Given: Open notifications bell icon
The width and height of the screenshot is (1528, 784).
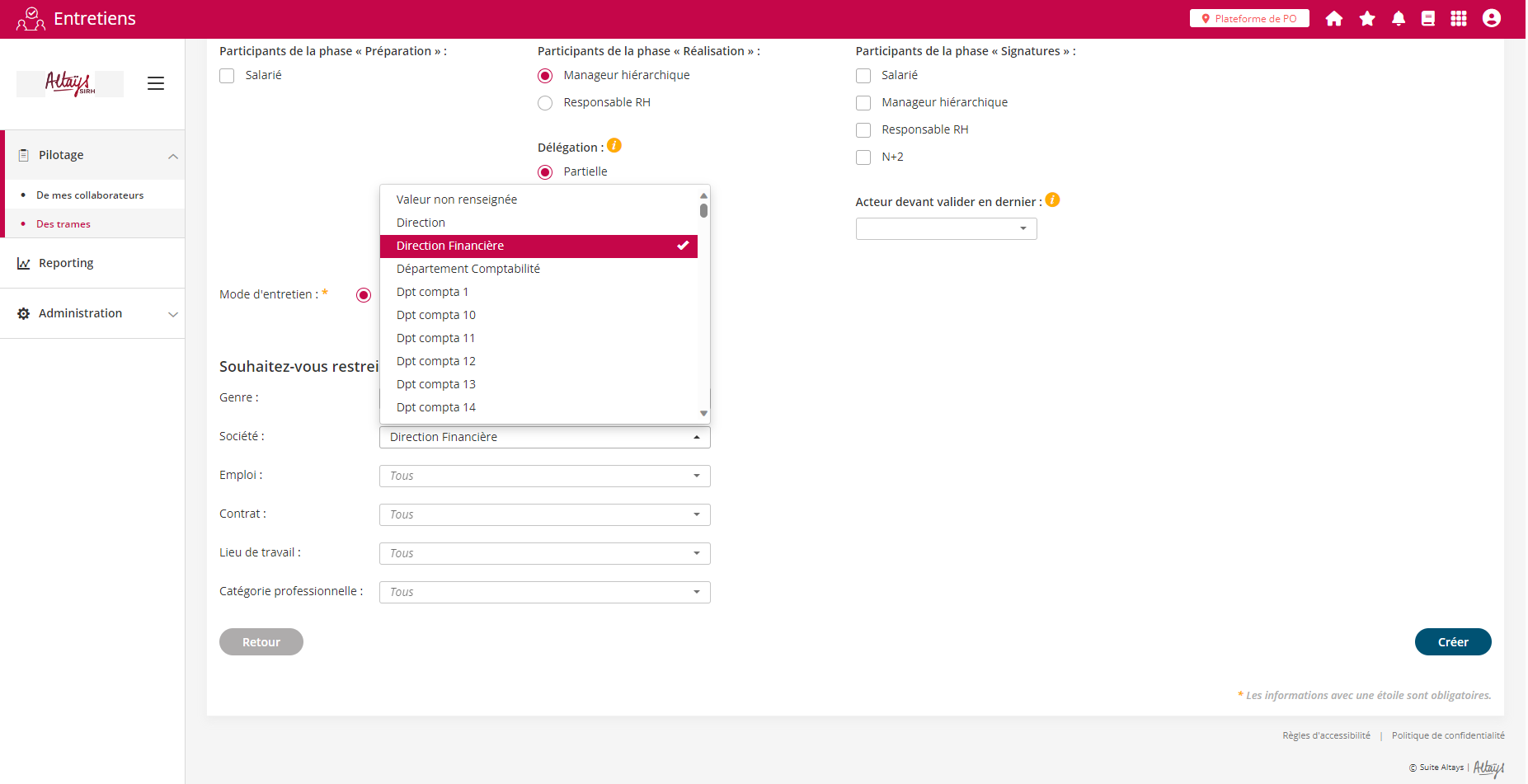Looking at the screenshot, I should click(1398, 19).
